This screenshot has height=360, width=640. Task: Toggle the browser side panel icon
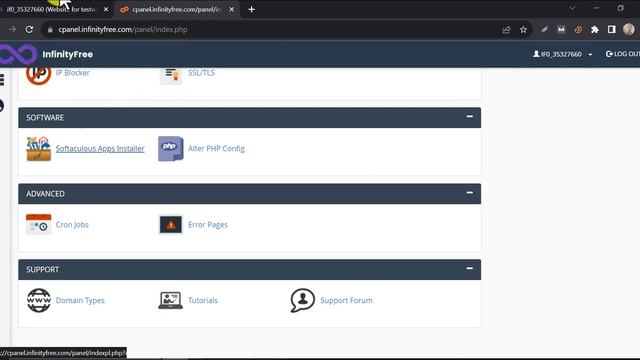pos(611,29)
